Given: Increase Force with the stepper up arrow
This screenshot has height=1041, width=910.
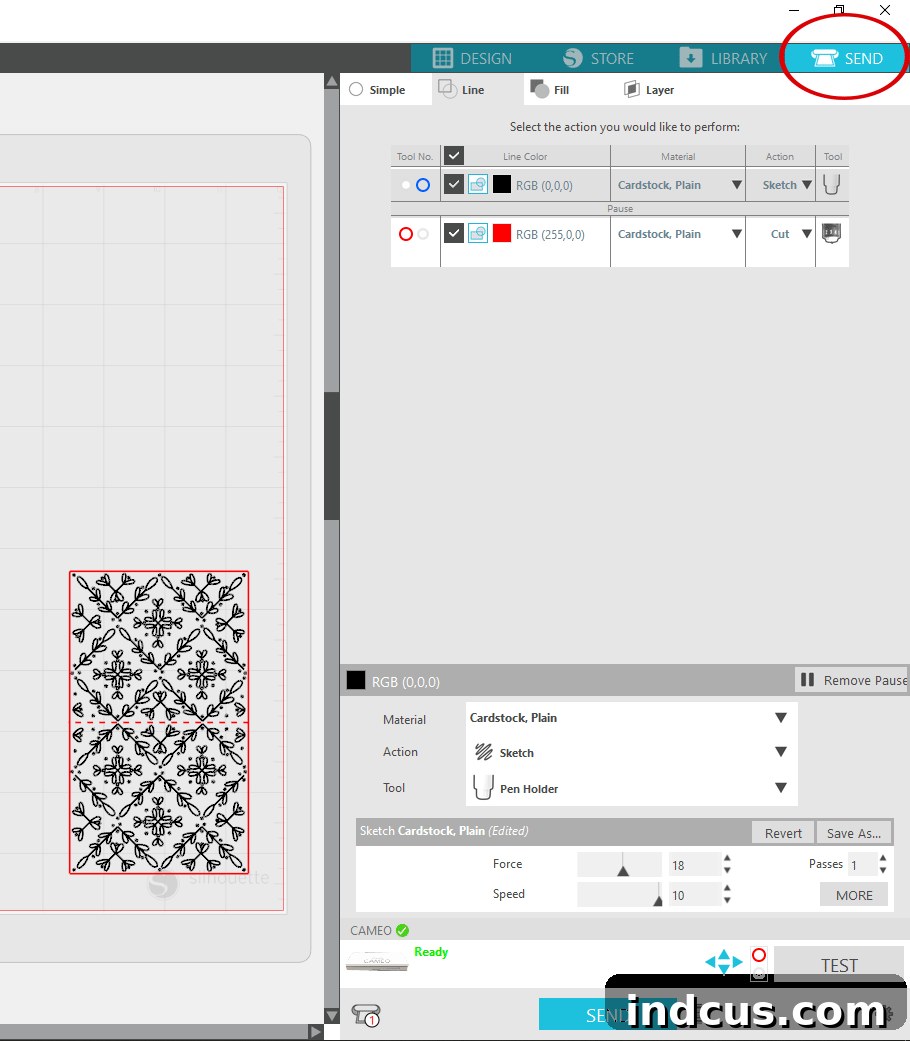Looking at the screenshot, I should [727, 859].
